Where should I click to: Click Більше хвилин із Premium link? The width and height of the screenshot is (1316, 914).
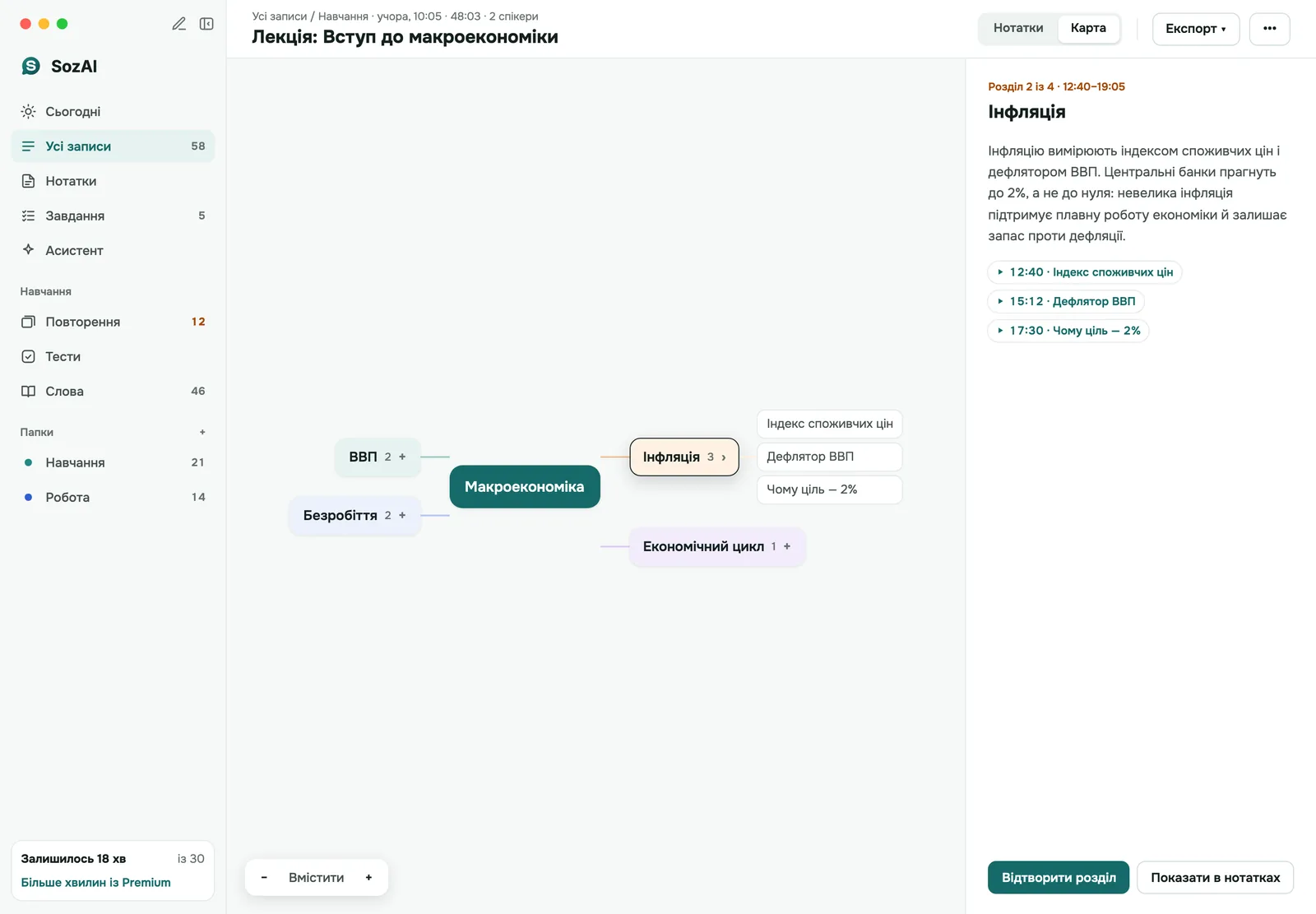(x=95, y=882)
